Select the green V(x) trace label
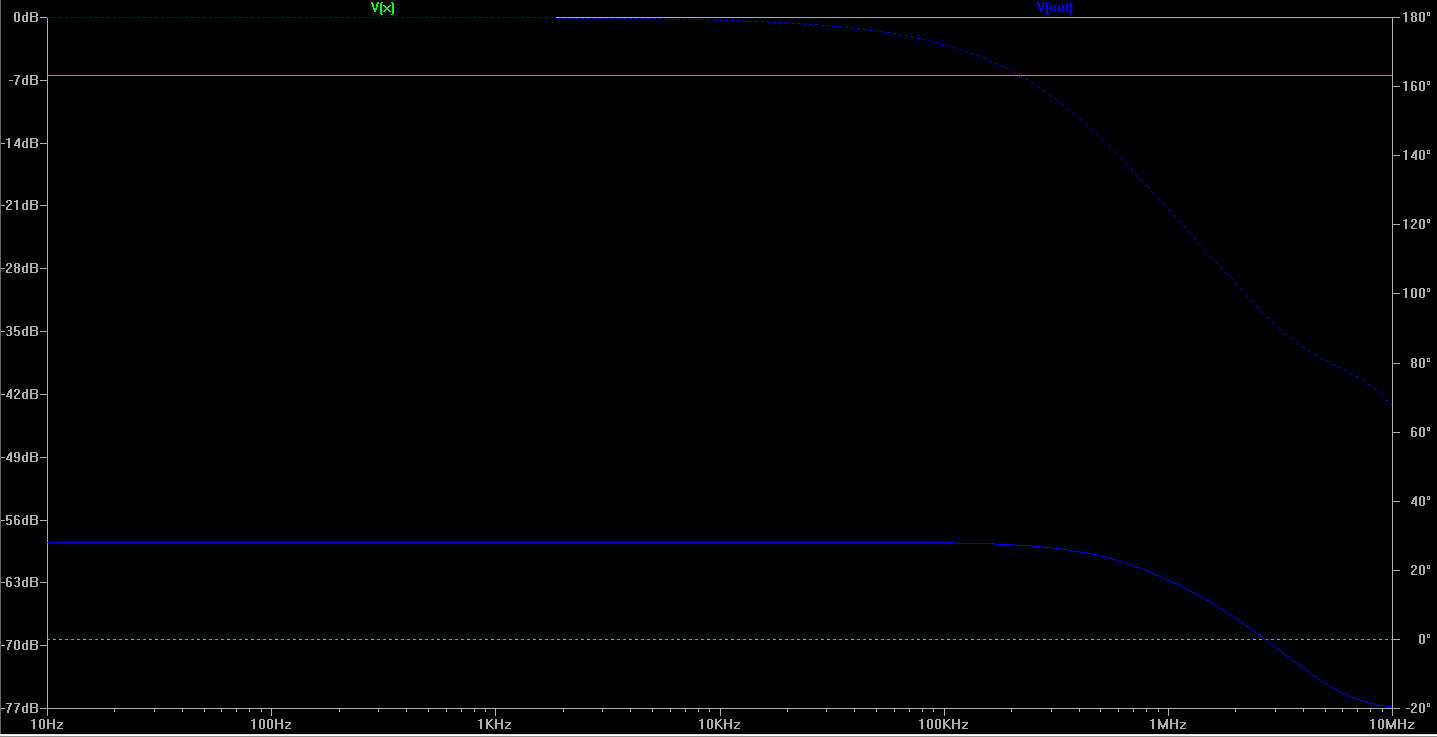The width and height of the screenshot is (1437, 737). click(x=383, y=8)
